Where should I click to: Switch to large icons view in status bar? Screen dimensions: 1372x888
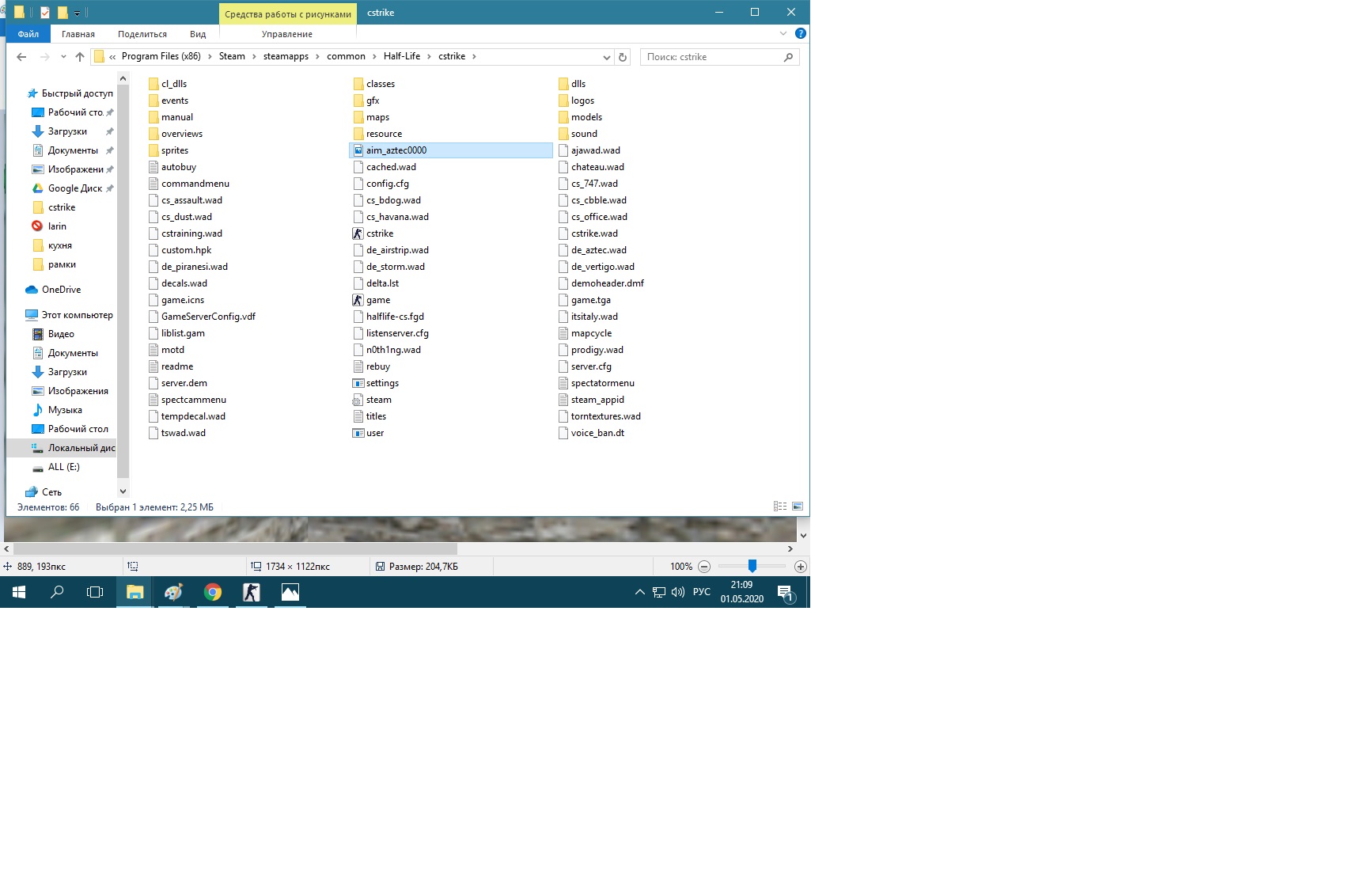tap(797, 507)
